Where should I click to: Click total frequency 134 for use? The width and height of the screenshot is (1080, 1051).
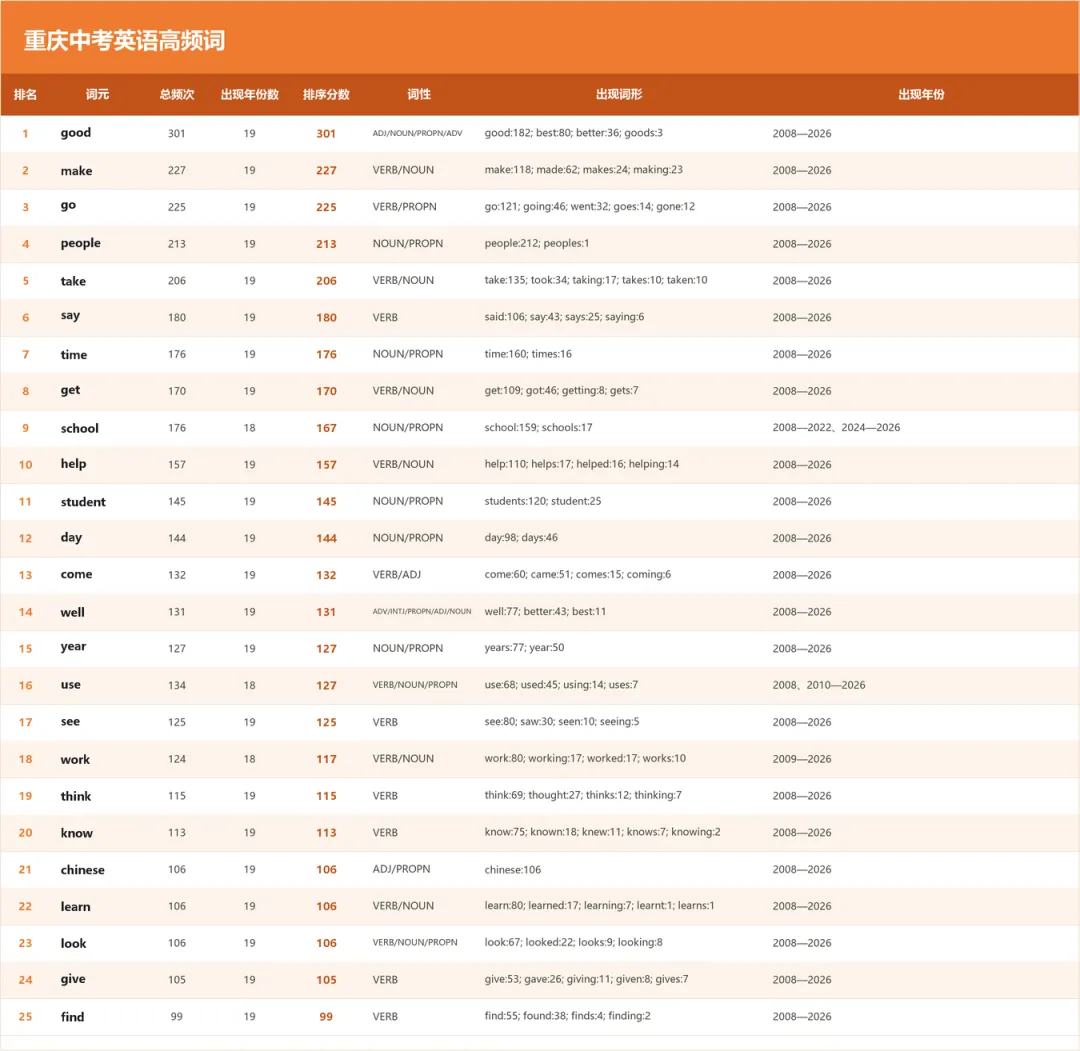177,685
